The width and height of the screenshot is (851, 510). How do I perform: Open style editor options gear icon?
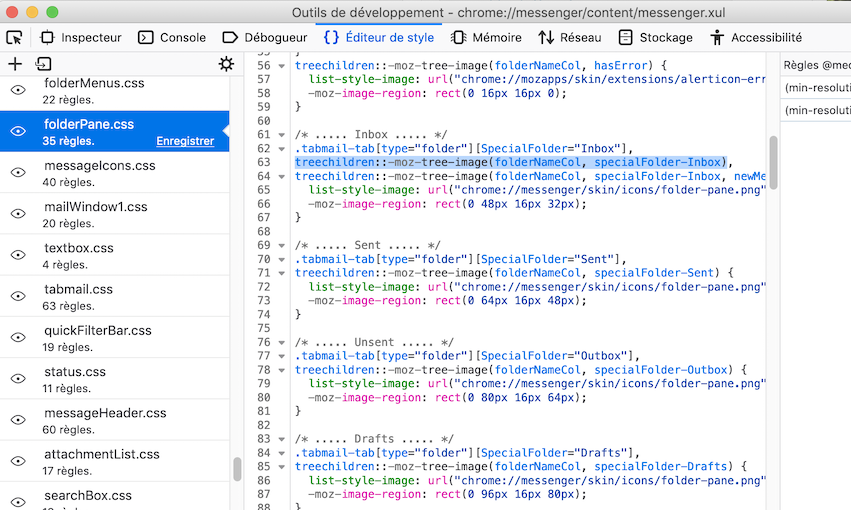coord(226,64)
